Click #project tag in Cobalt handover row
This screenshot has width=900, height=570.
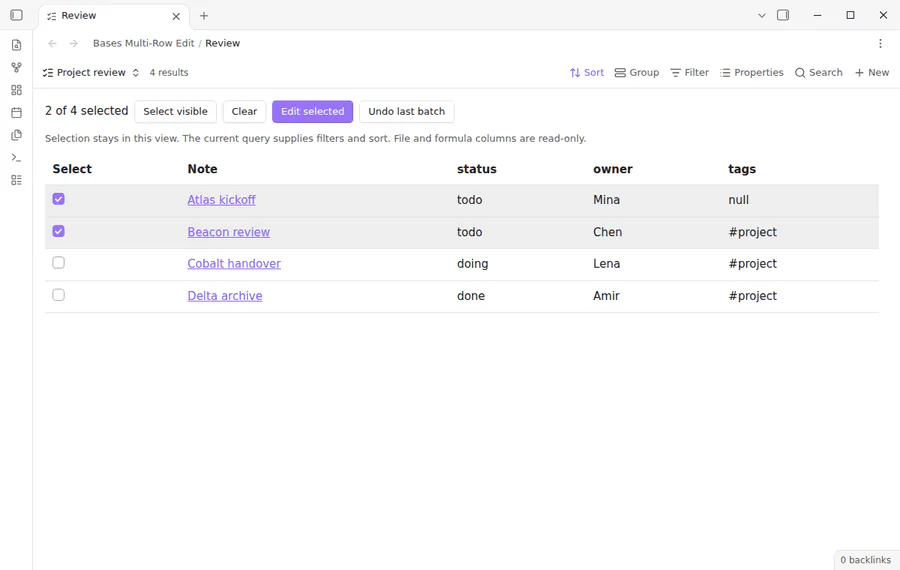pos(752,263)
